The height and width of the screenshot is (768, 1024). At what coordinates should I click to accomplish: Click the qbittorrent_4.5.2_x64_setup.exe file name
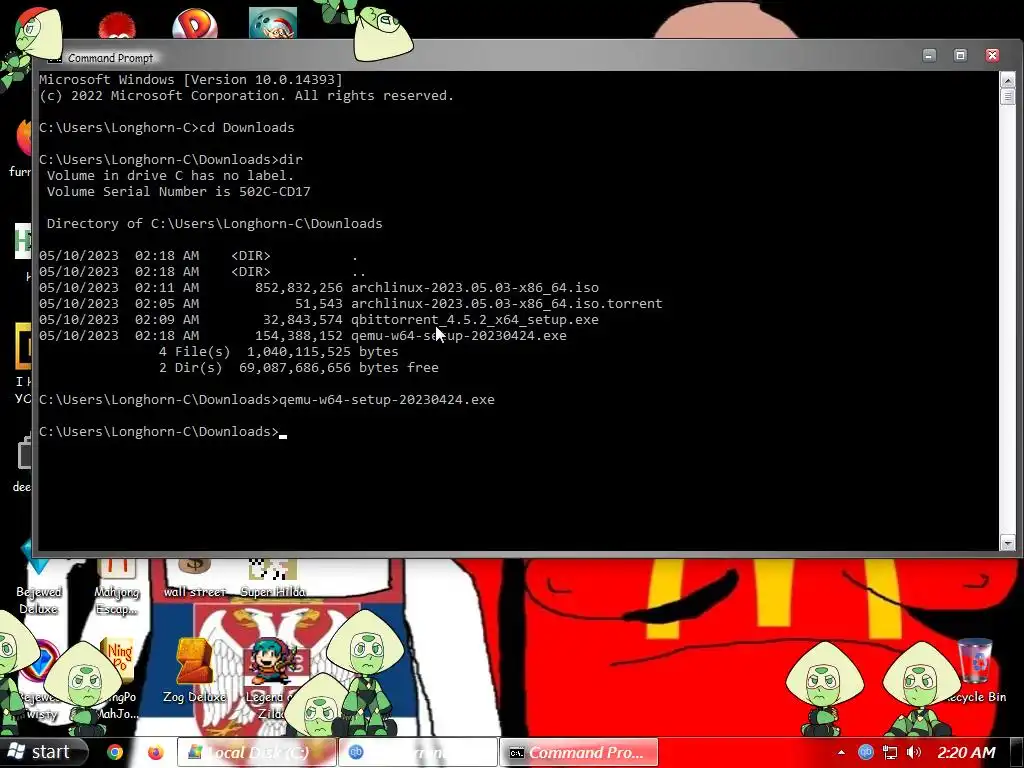tap(475, 319)
